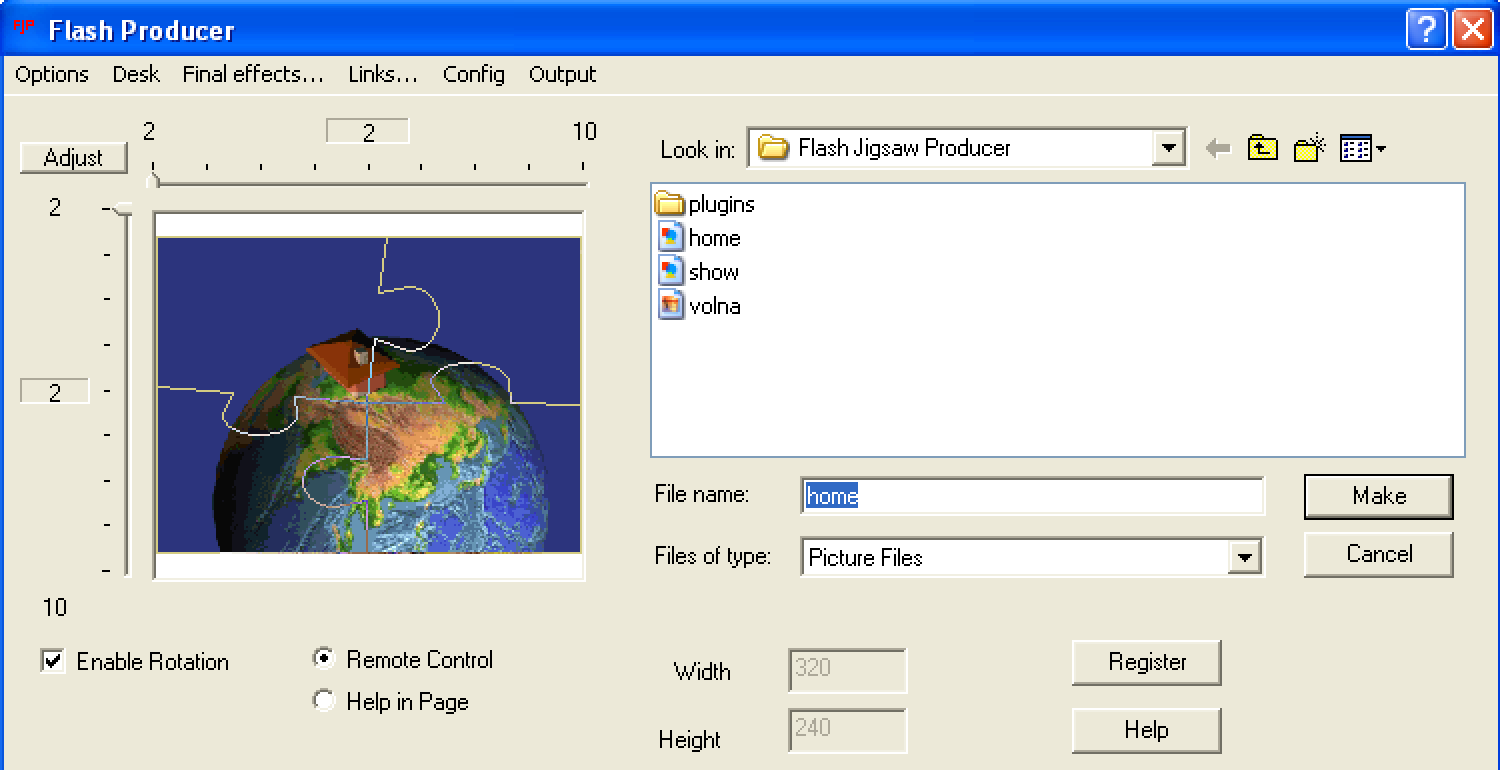
Task: Click in the File name field
Action: click(x=1033, y=496)
